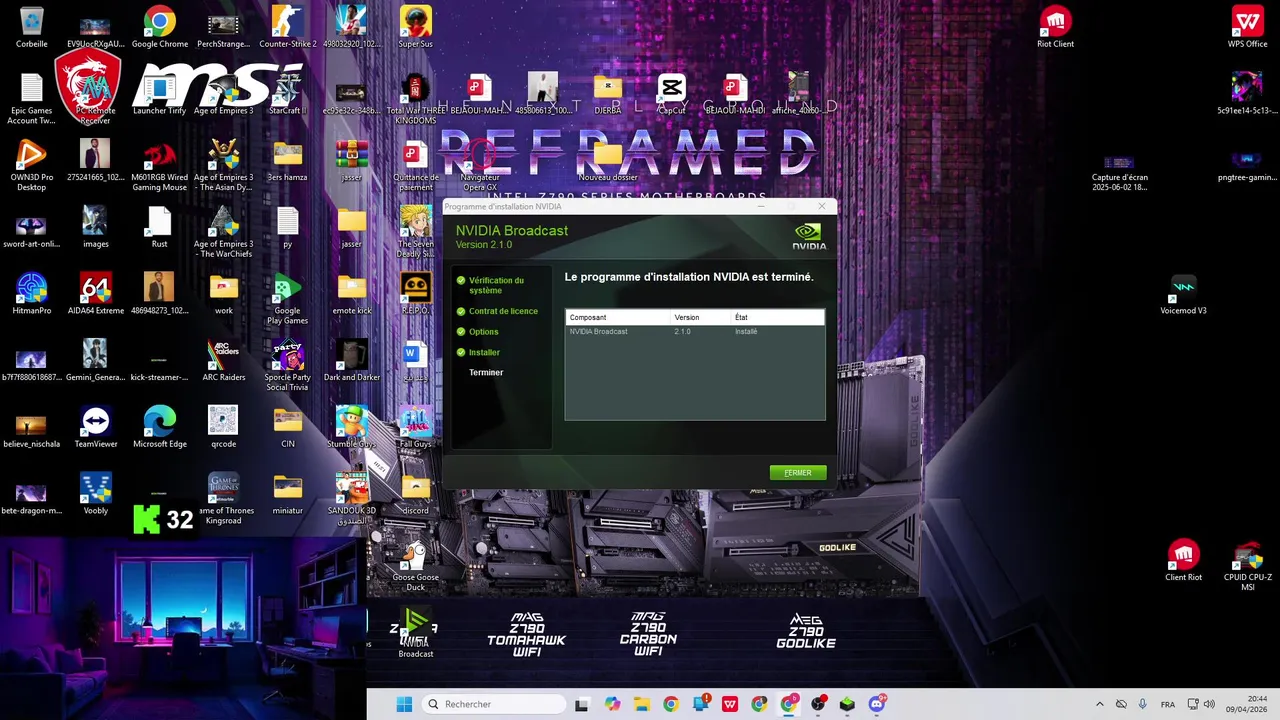Open the CapCut desktop icon
This screenshot has height=720, width=1280.
(x=672, y=95)
